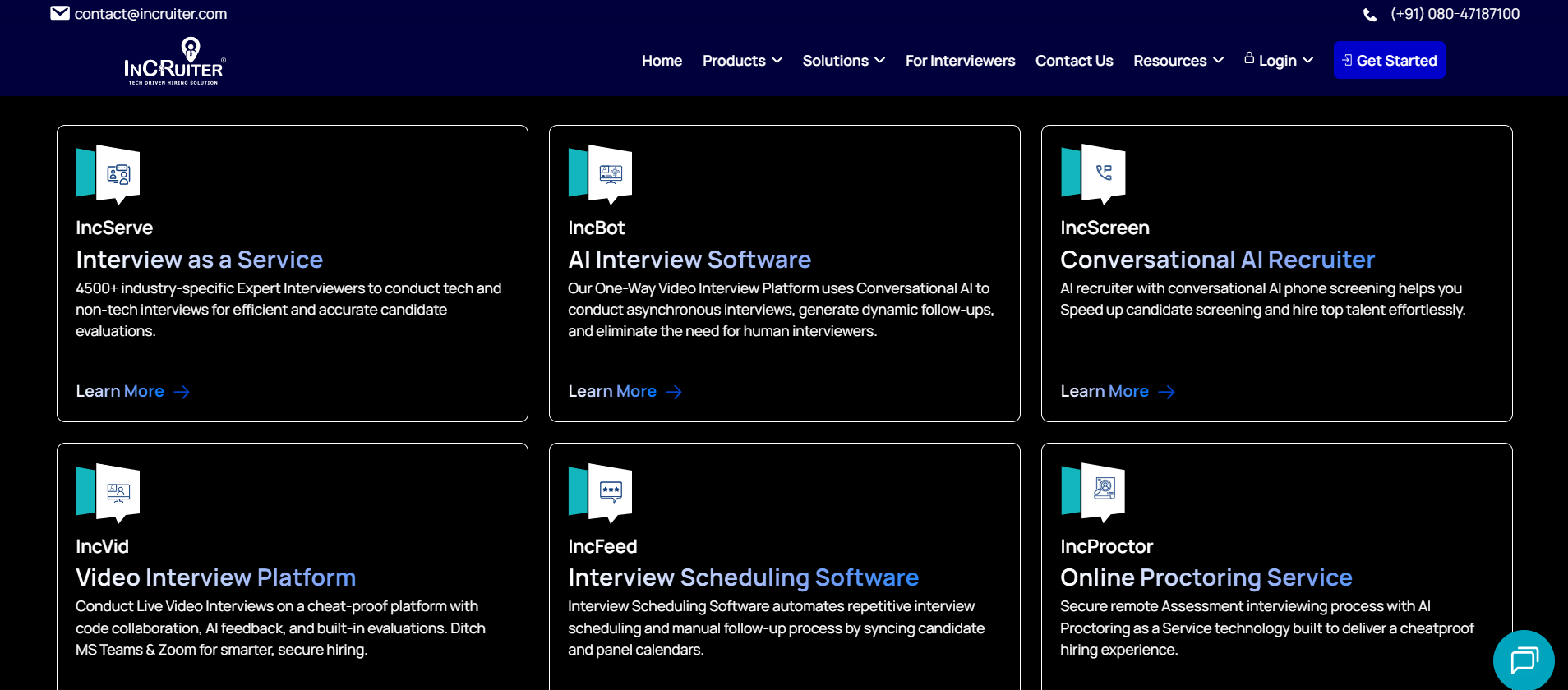This screenshot has height=690, width=1568.
Task: Open the Contact Us page
Action: point(1074,61)
